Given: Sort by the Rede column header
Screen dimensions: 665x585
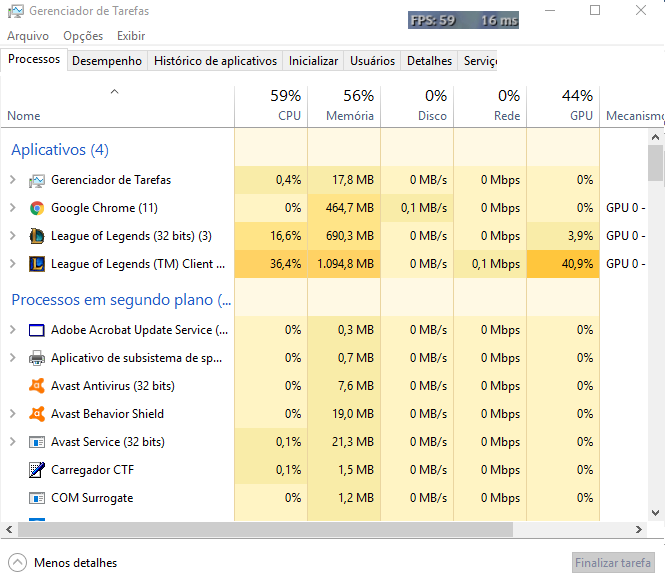Looking at the screenshot, I should [x=490, y=106].
